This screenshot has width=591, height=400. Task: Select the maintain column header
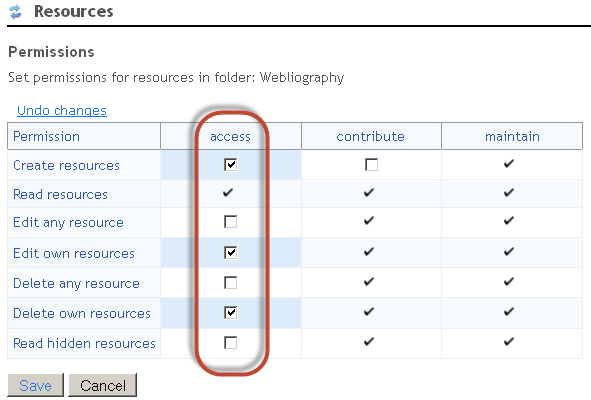512,136
